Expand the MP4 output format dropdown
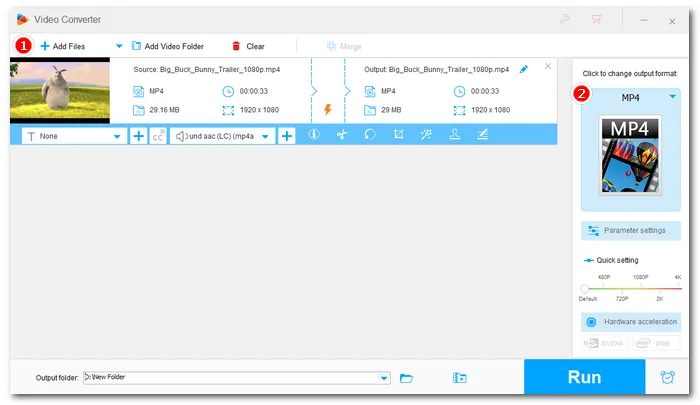The width and height of the screenshot is (700, 405). tap(672, 96)
